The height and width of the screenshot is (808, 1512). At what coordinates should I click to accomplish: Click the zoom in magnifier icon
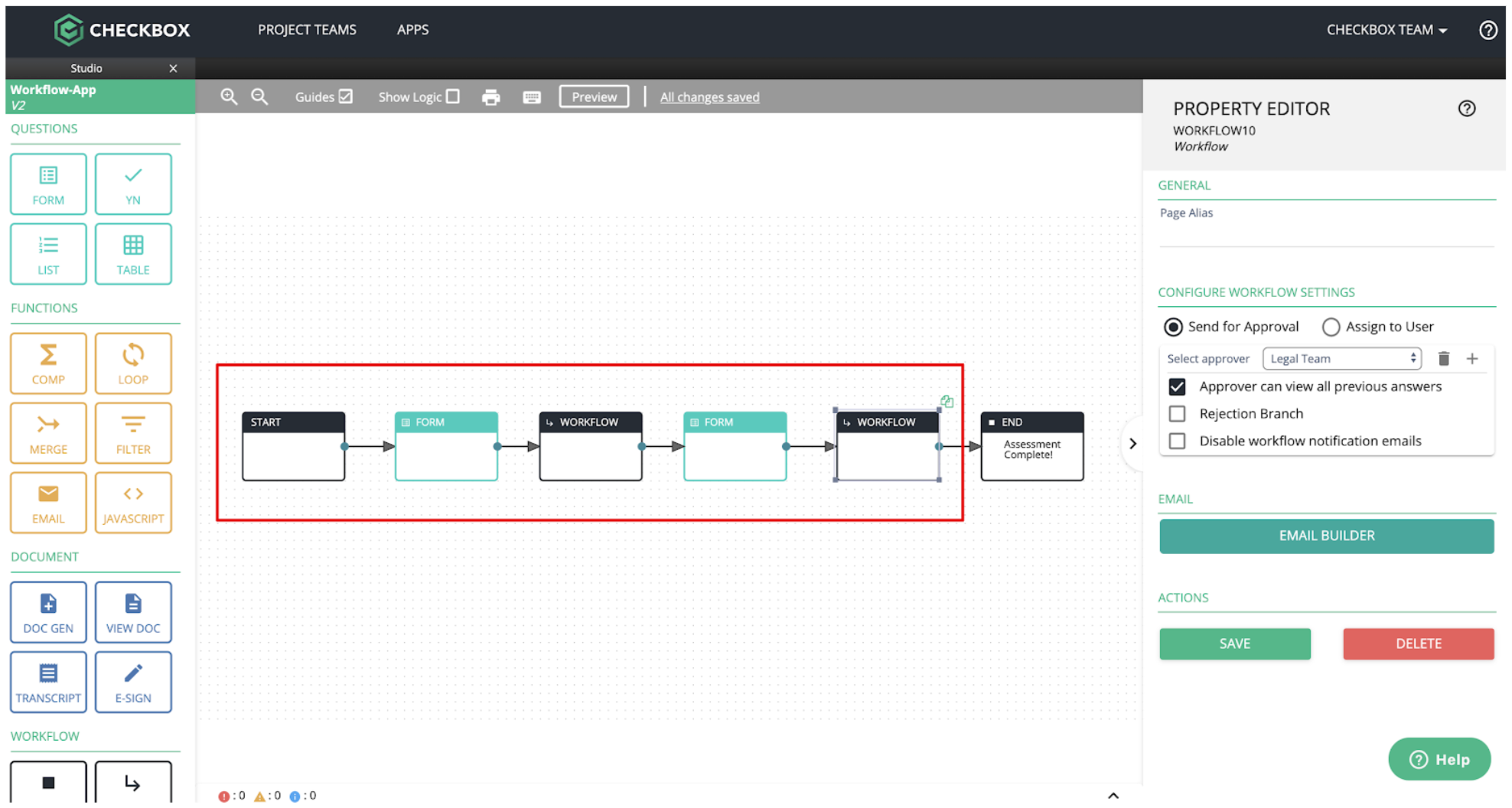229,97
